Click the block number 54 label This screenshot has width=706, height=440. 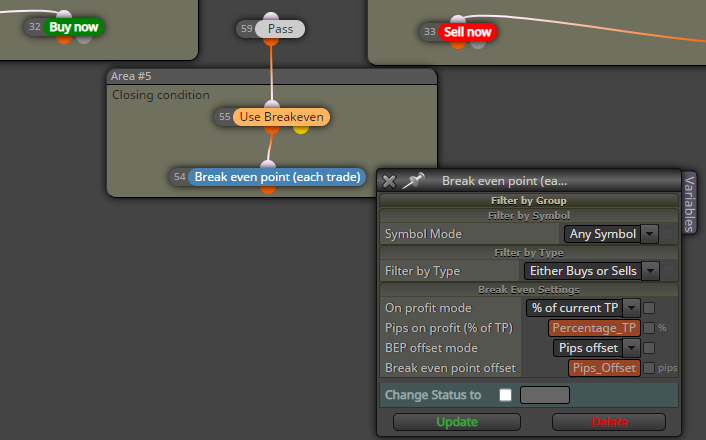[180, 177]
